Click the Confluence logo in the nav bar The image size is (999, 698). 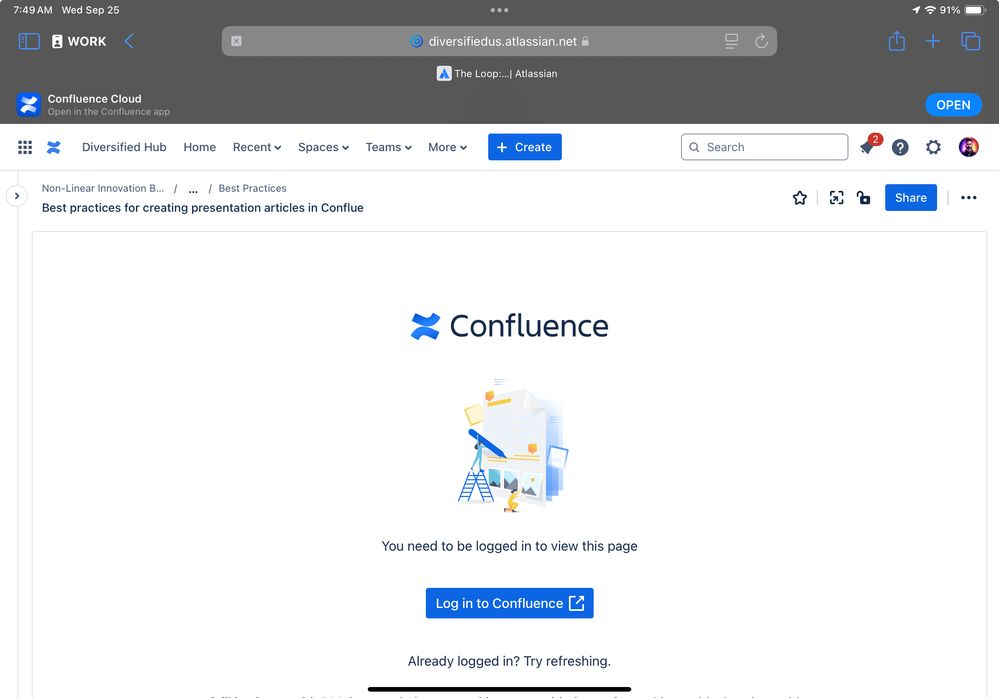point(54,147)
